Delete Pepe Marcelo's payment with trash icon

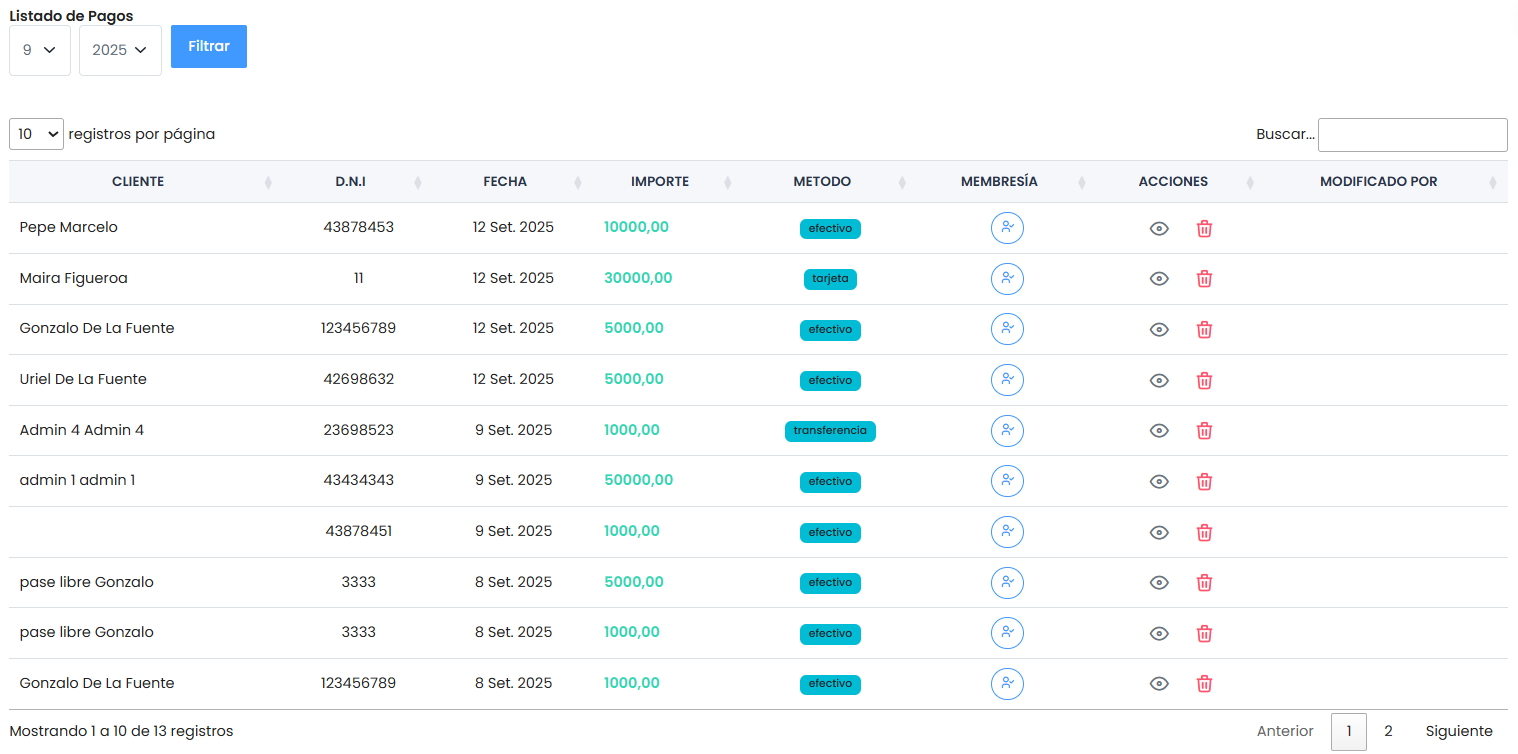click(1204, 229)
